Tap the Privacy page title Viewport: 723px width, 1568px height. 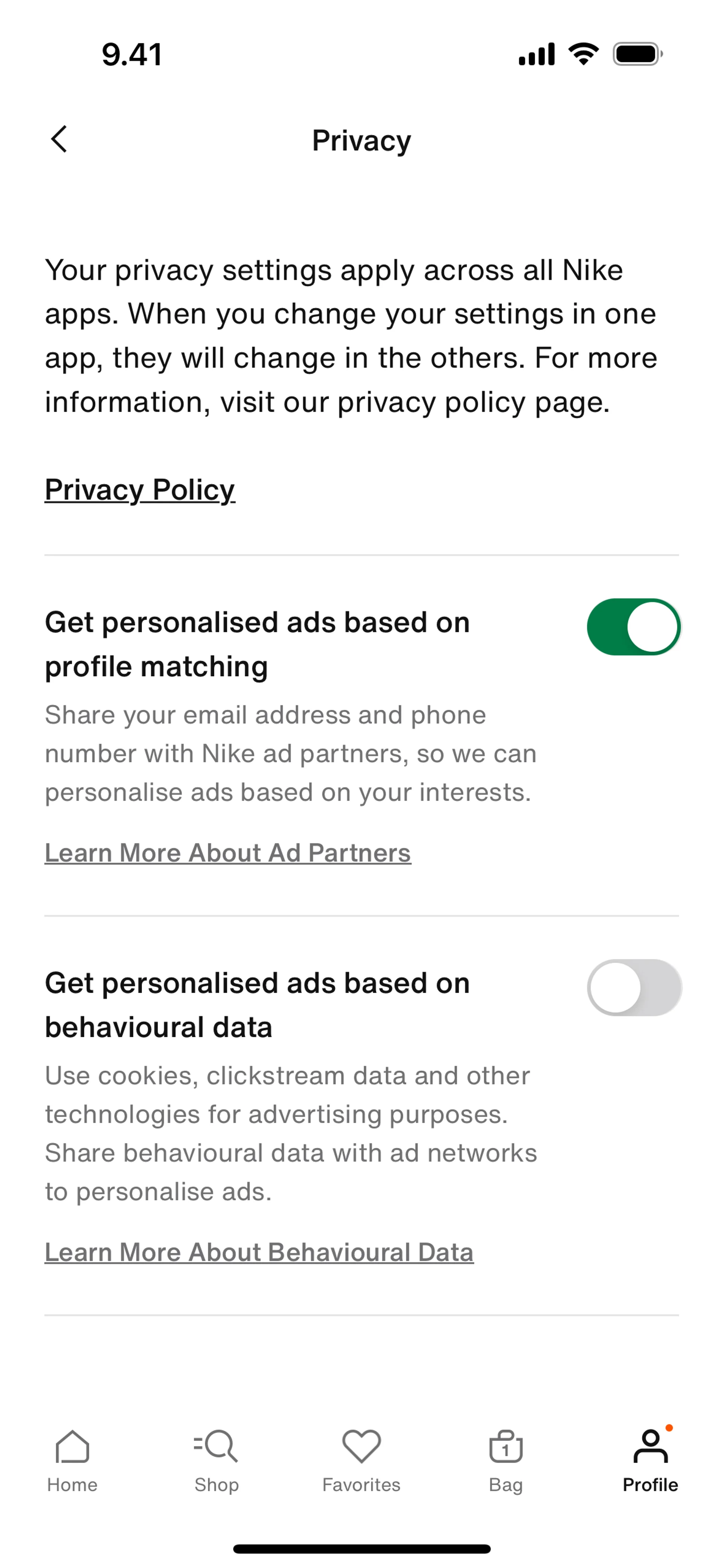click(x=361, y=141)
